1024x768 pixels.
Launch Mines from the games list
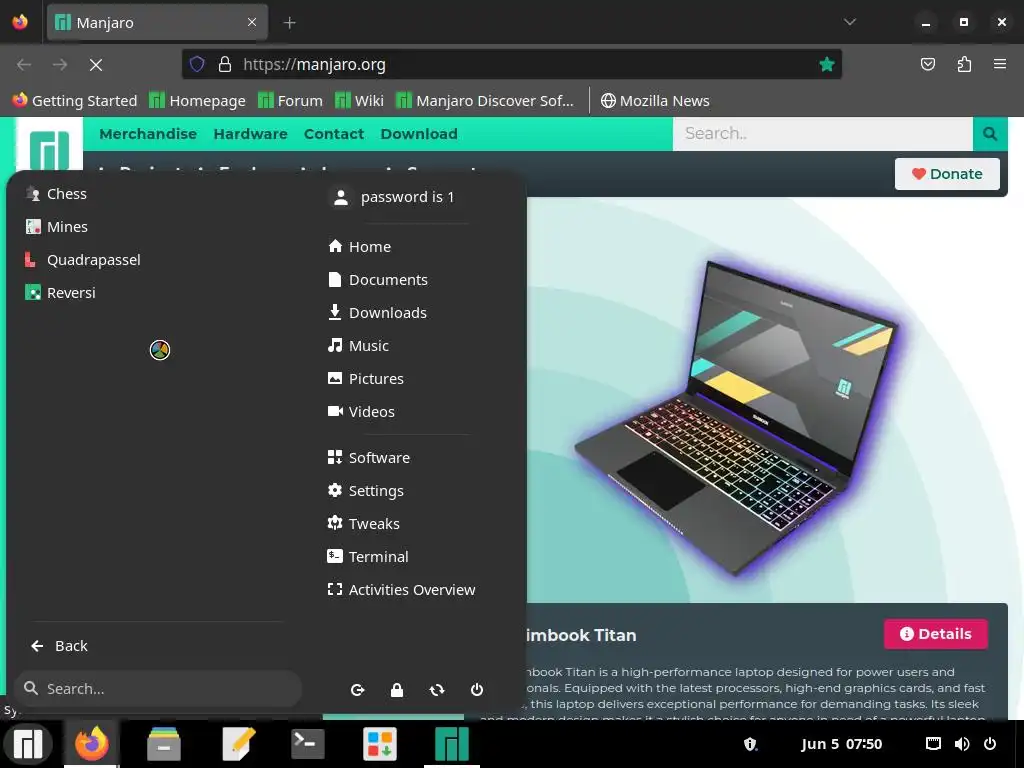pyautogui.click(x=57, y=227)
